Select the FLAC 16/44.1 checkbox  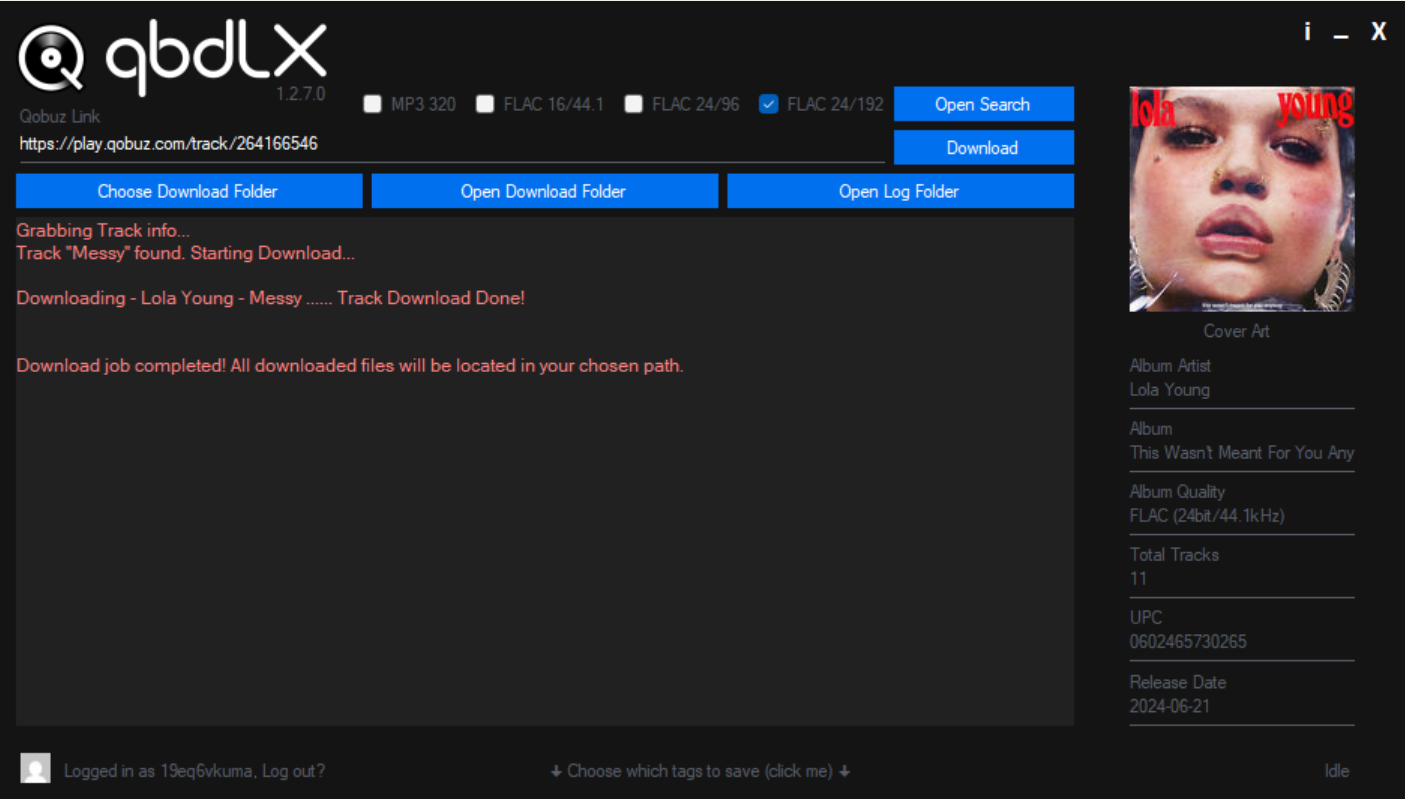tap(485, 104)
